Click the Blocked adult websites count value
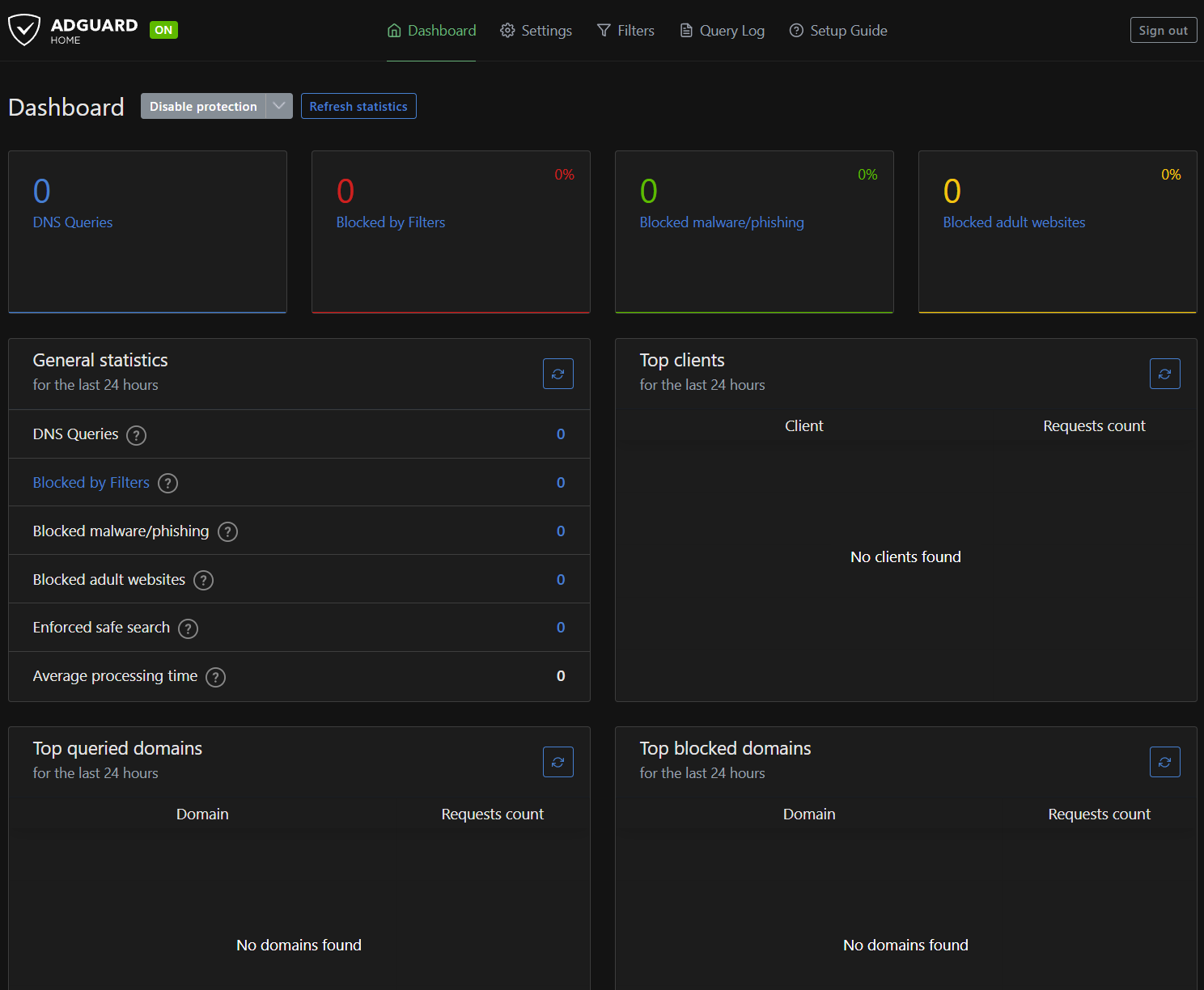 (x=561, y=580)
